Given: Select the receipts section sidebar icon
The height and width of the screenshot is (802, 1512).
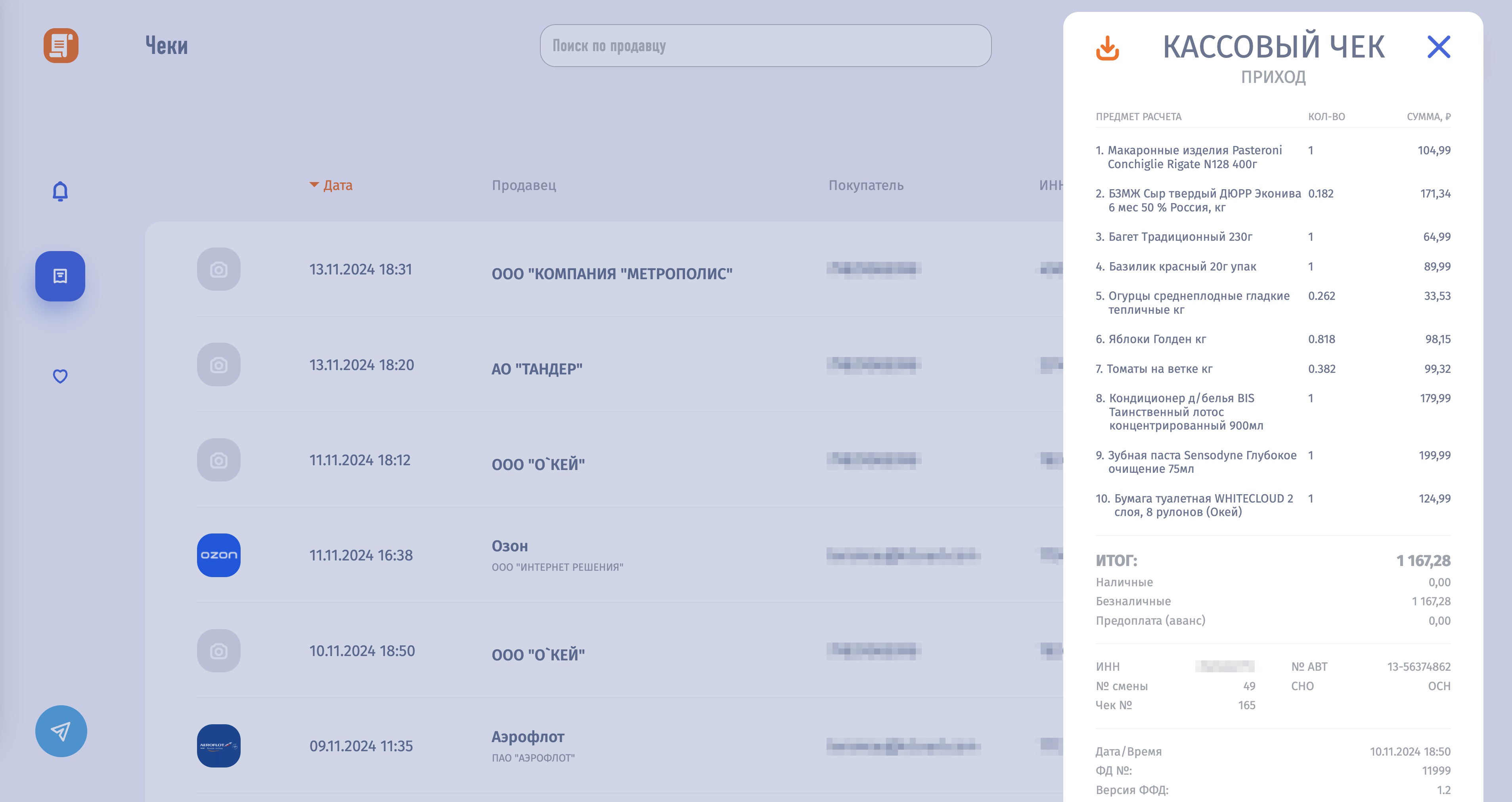Looking at the screenshot, I should coord(60,276).
